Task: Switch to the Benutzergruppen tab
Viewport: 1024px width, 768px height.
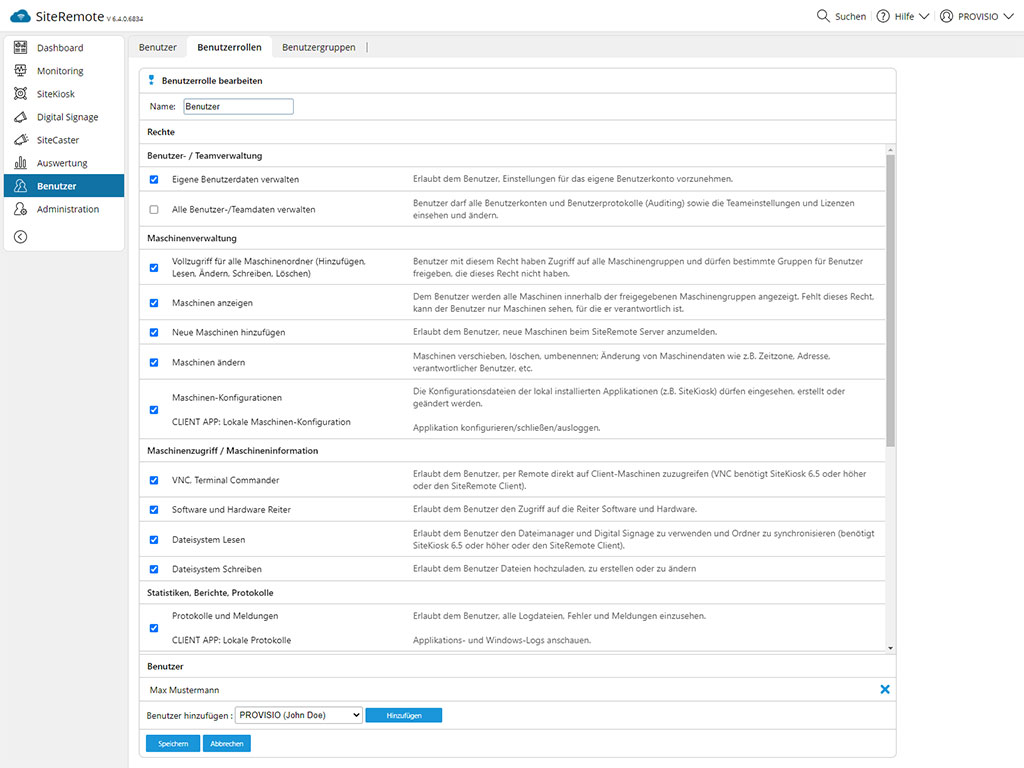Action: pyautogui.click(x=318, y=47)
